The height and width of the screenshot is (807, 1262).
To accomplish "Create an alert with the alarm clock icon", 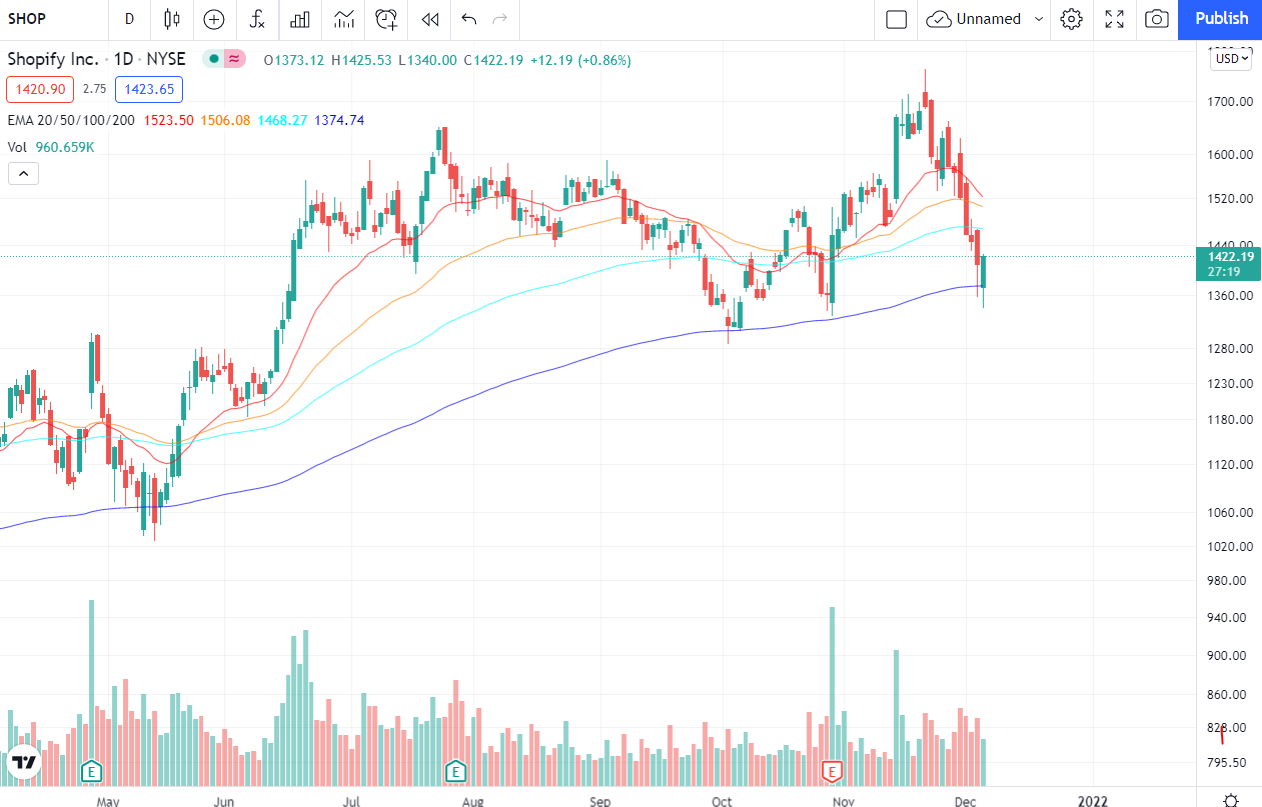I will pos(386,19).
